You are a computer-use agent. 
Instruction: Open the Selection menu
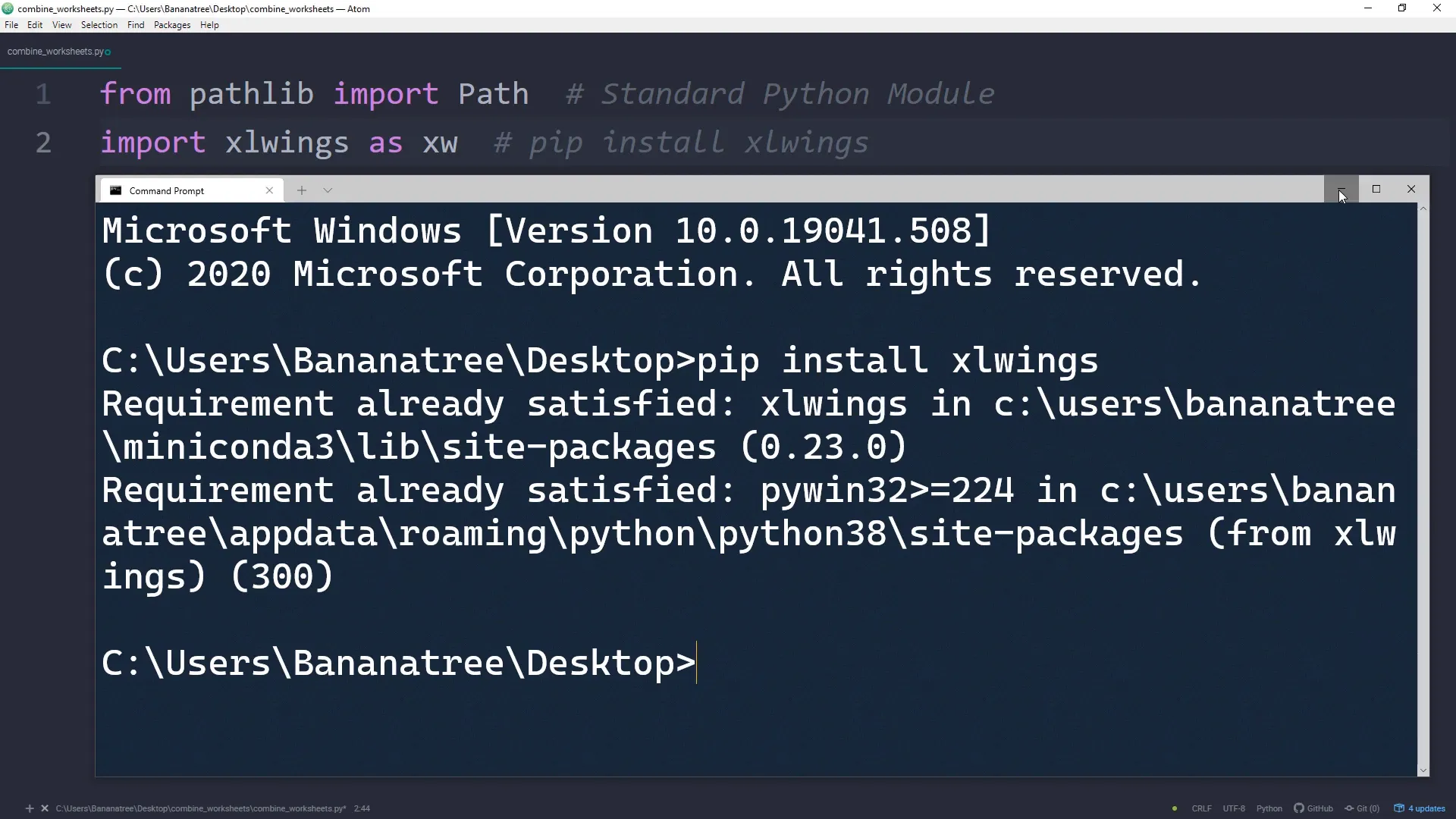tap(99, 25)
